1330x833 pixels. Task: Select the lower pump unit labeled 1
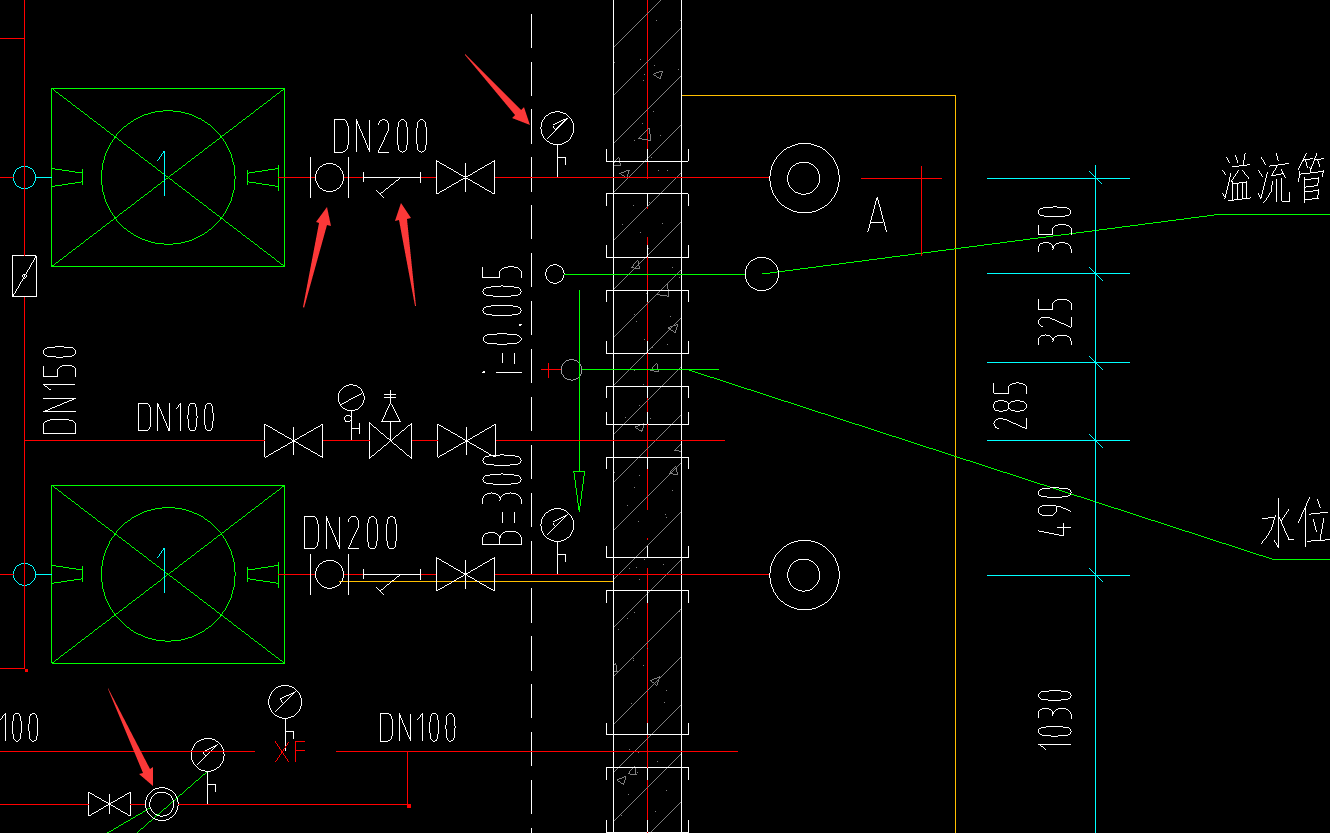pyautogui.click(x=168, y=574)
